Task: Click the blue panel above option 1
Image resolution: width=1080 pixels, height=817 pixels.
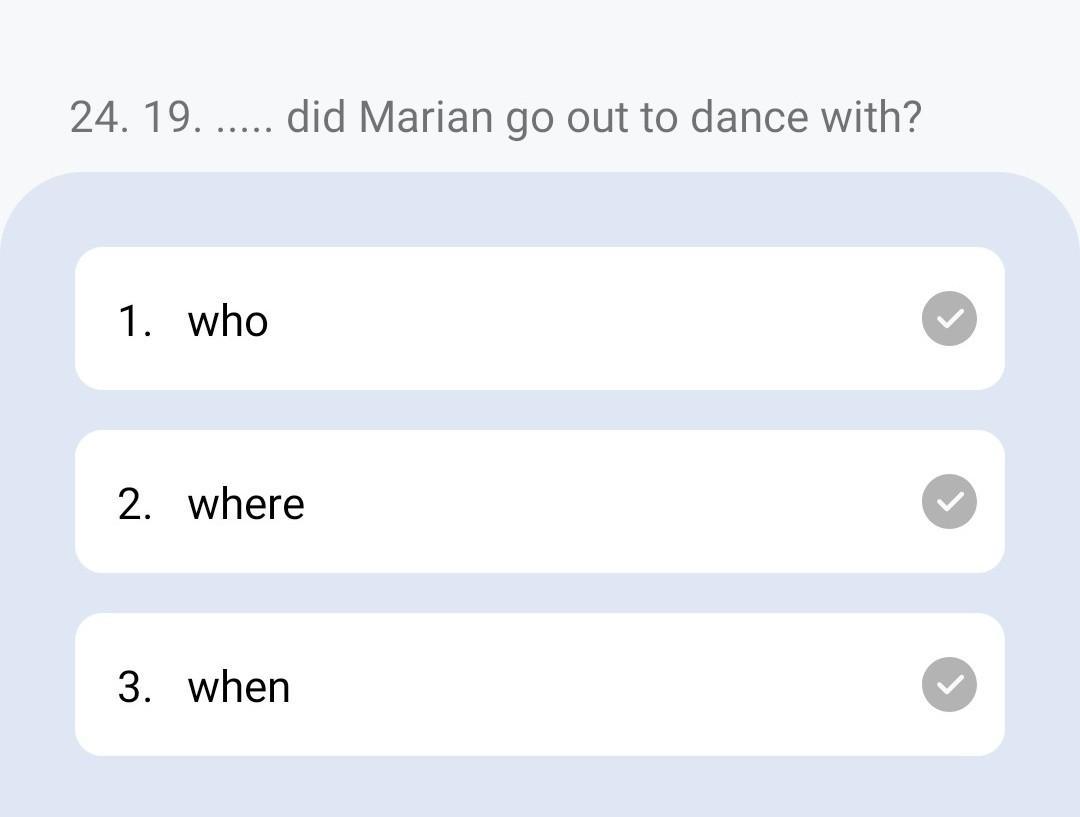Action: tap(540, 212)
